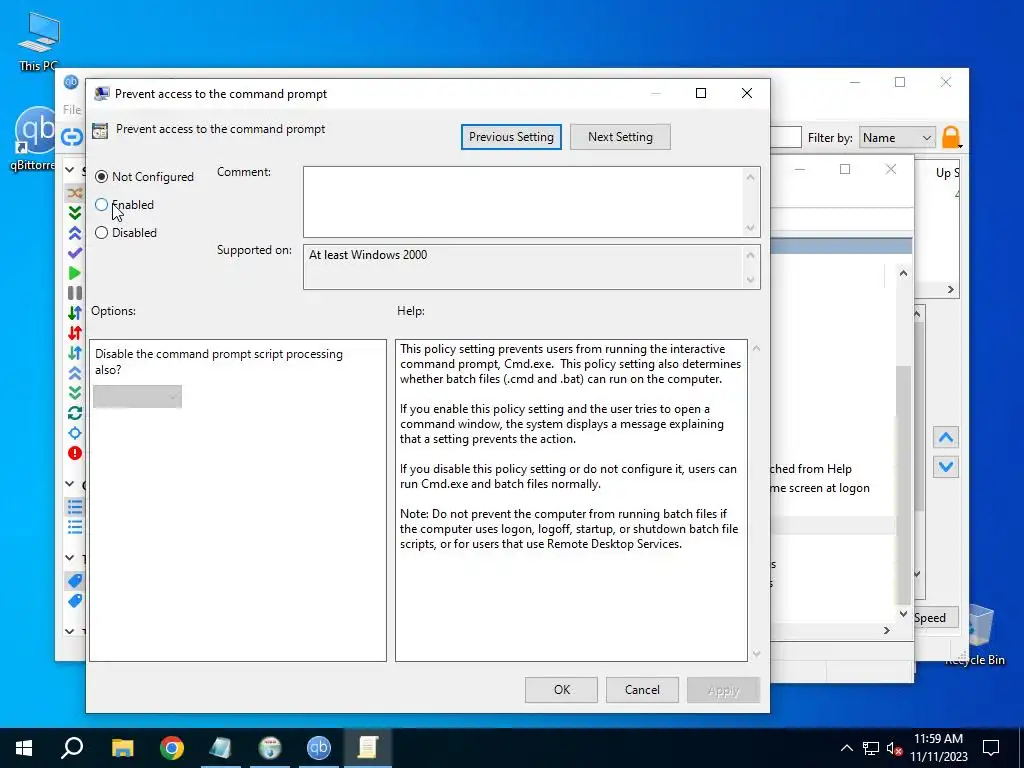Select the Disabled radio button
The width and height of the screenshot is (1024, 768).
[x=101, y=232]
